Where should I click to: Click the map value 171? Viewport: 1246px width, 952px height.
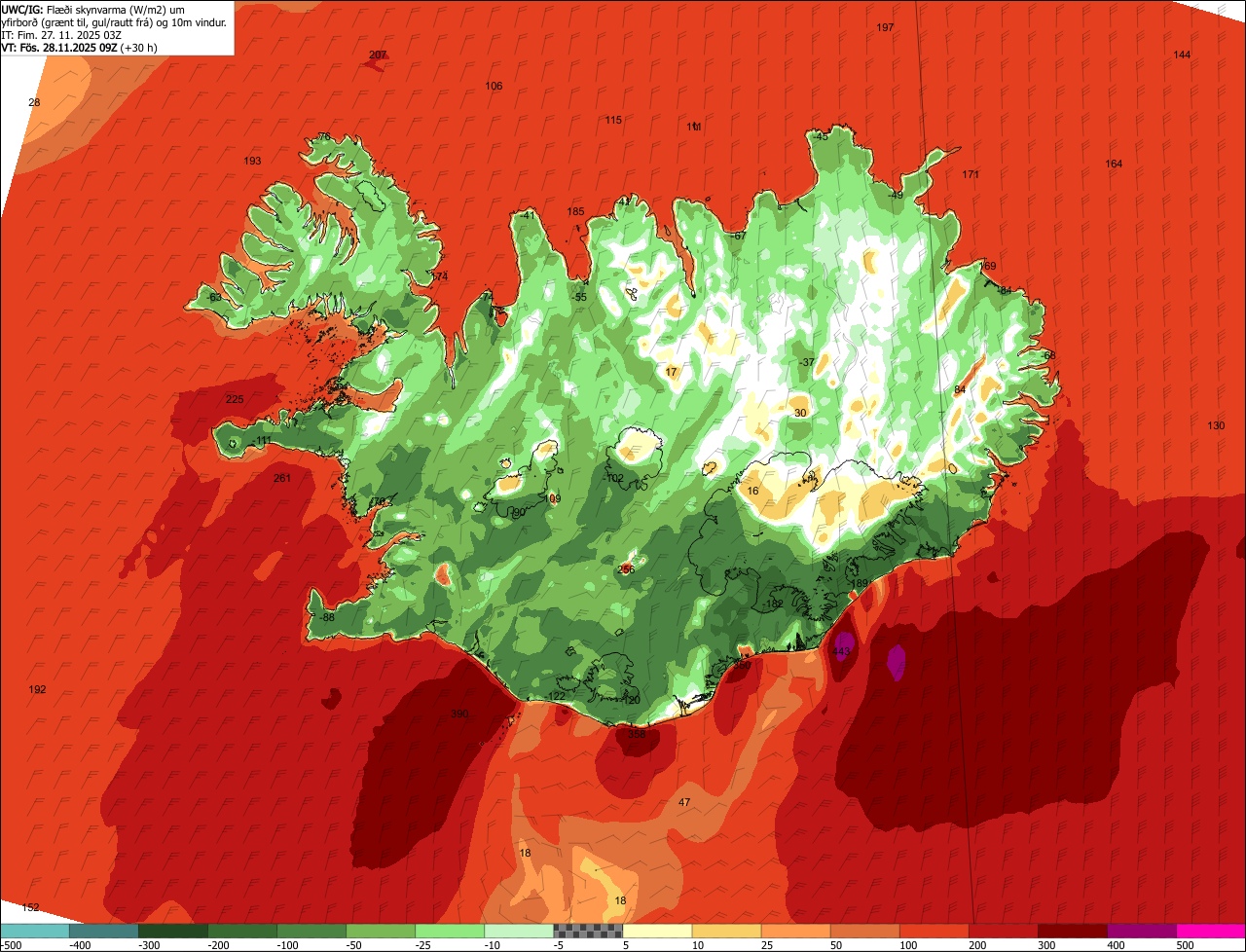971,174
